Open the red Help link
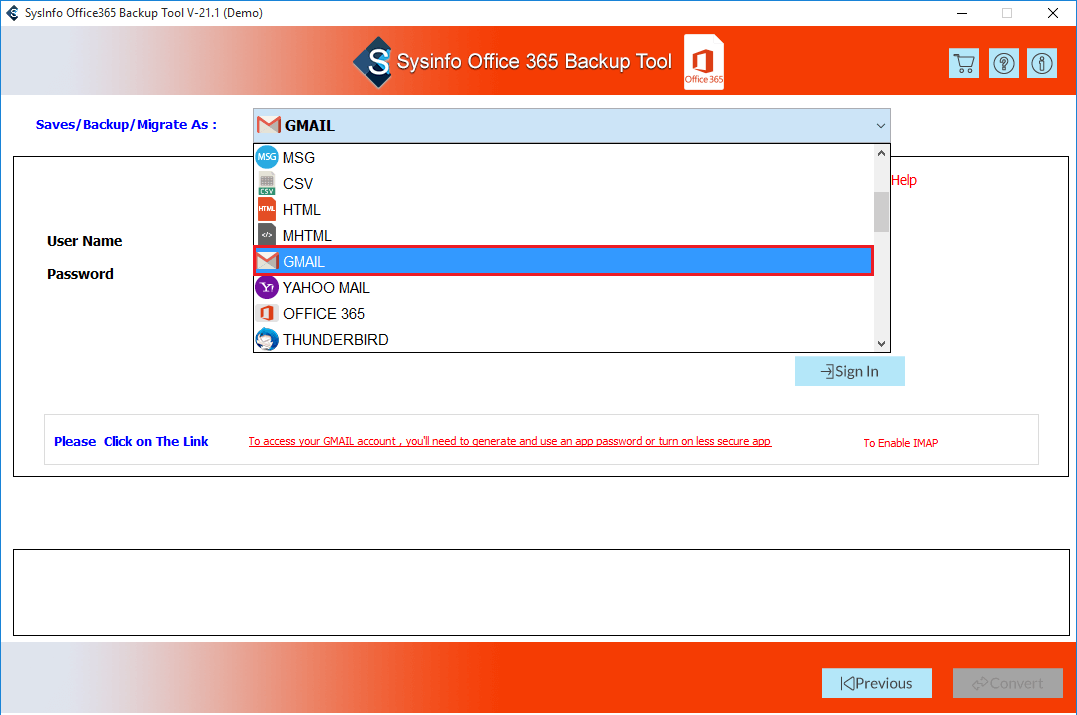The height and width of the screenshot is (715, 1077). pos(904,180)
